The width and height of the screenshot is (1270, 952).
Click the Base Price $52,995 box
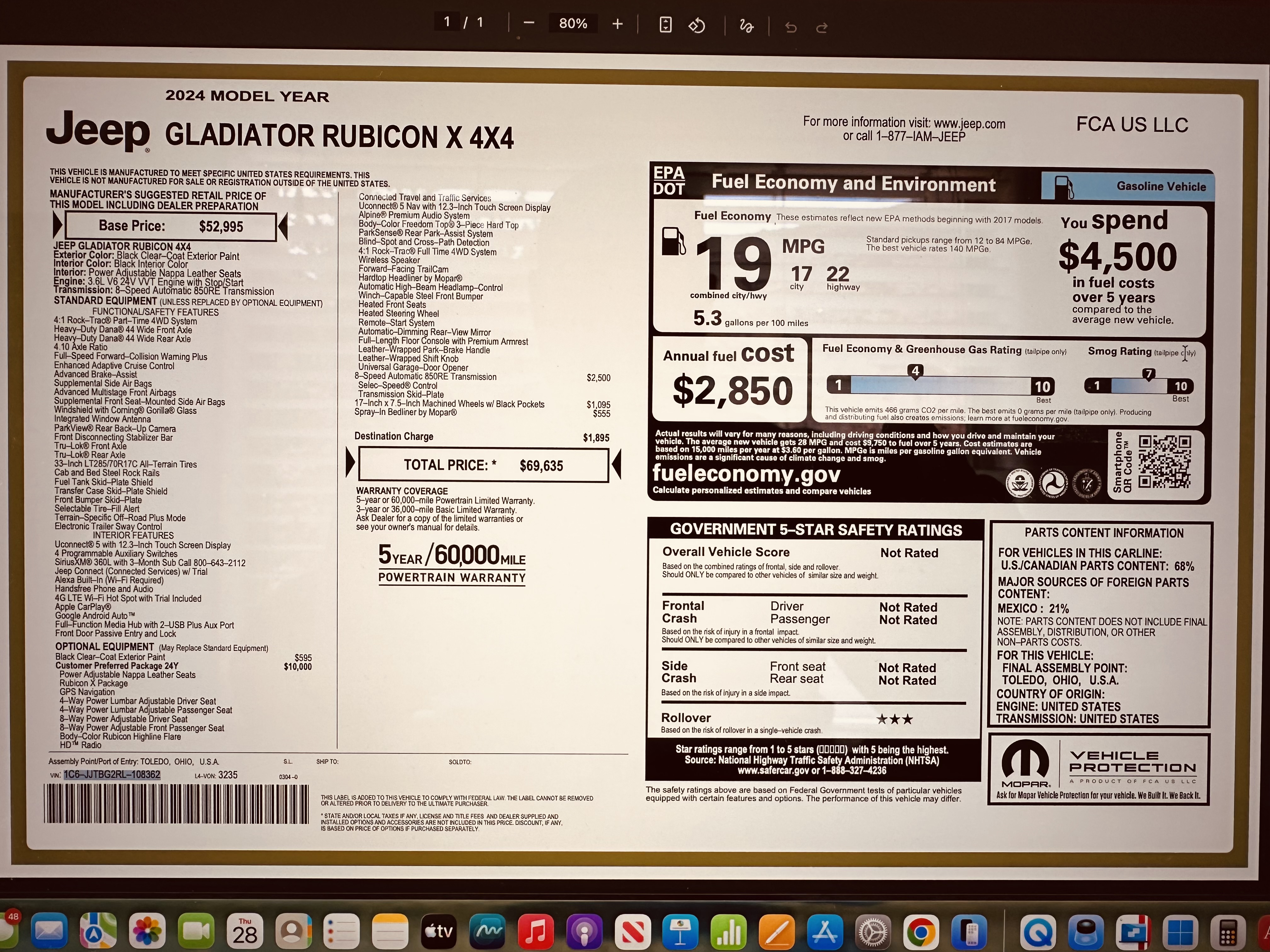point(170,226)
